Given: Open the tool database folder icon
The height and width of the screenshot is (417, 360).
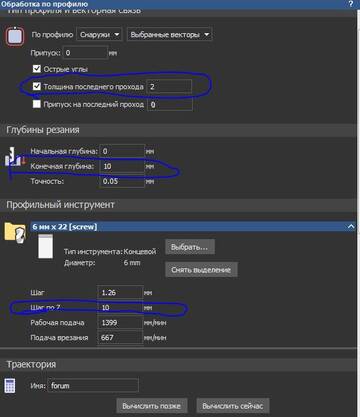Looking at the screenshot, I should [x=15, y=232].
